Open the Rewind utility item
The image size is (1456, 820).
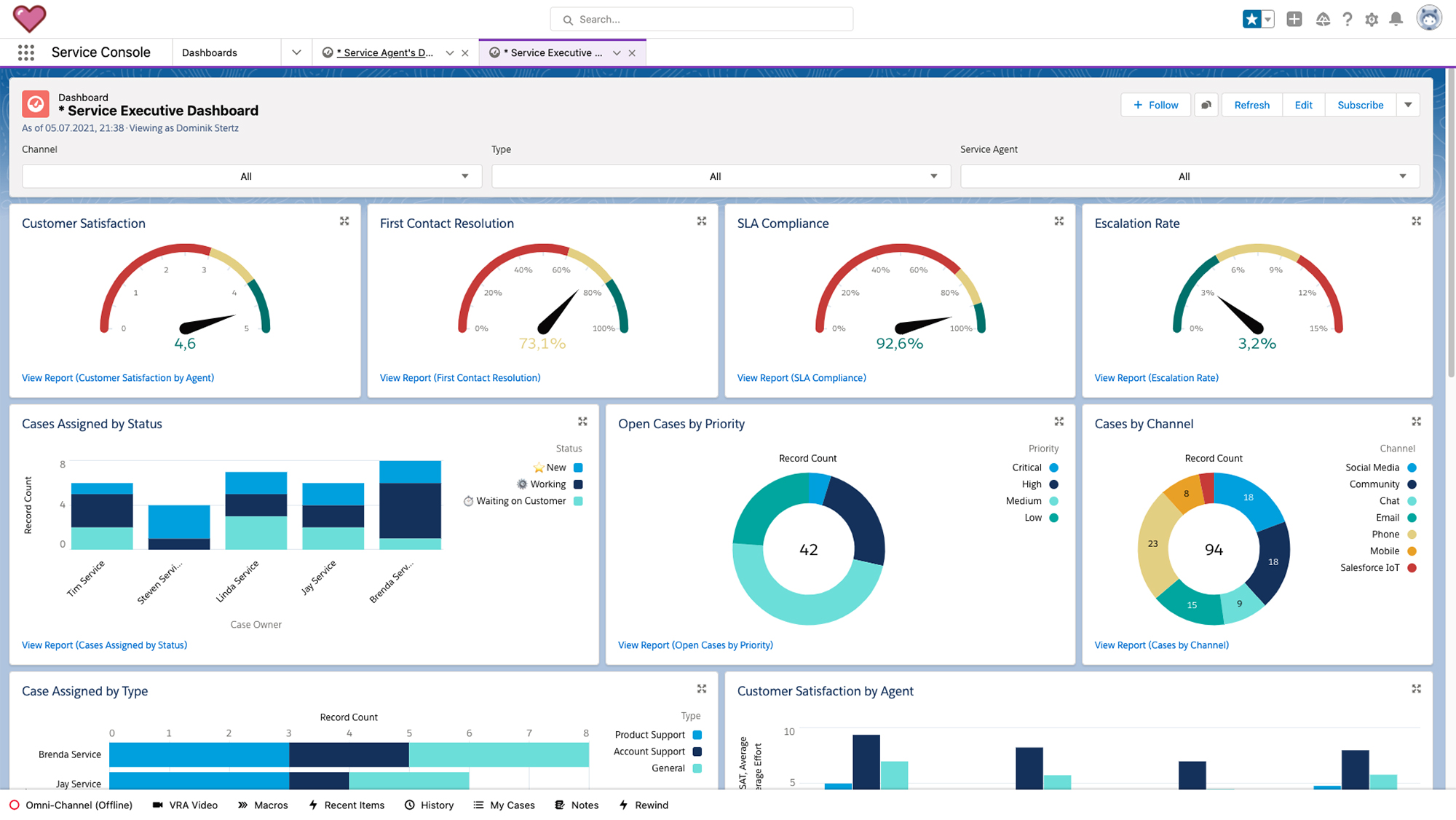tap(644, 805)
